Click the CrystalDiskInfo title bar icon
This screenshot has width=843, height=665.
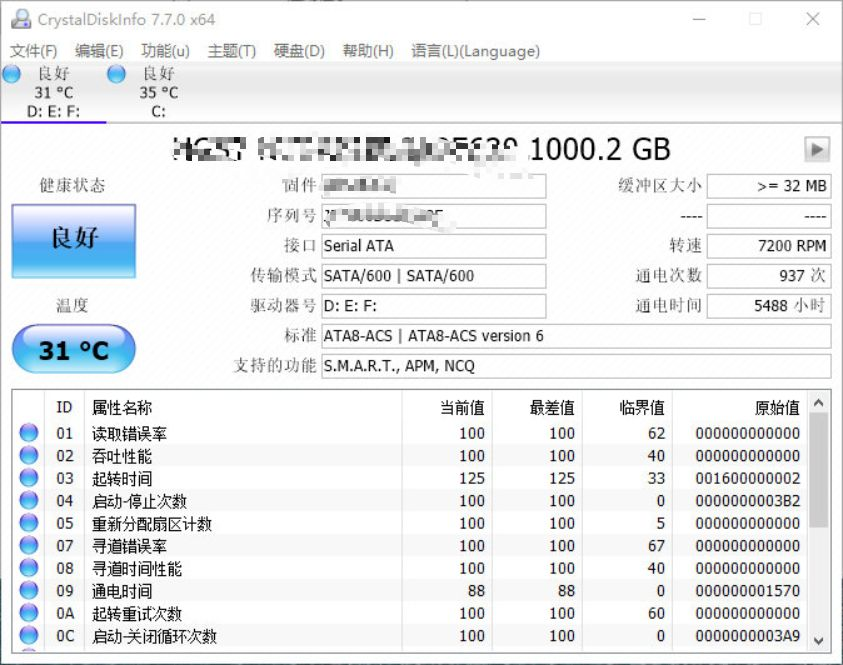(x=22, y=19)
